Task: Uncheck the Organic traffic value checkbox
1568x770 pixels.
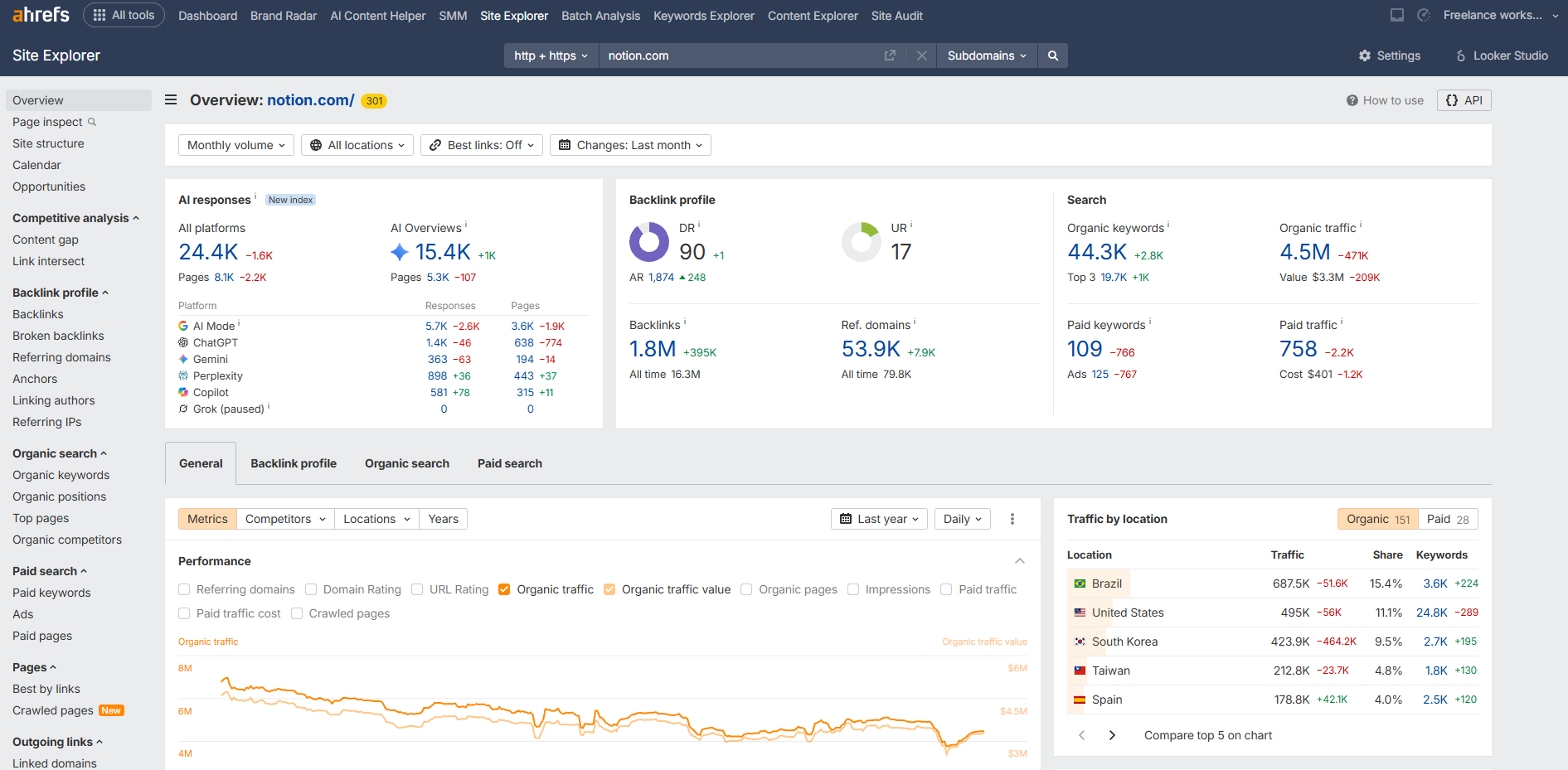Action: click(x=609, y=589)
